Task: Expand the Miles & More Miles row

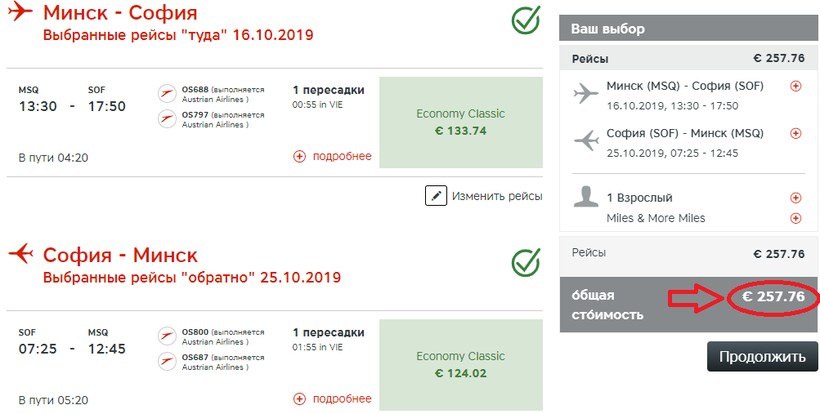Action: coord(796,218)
